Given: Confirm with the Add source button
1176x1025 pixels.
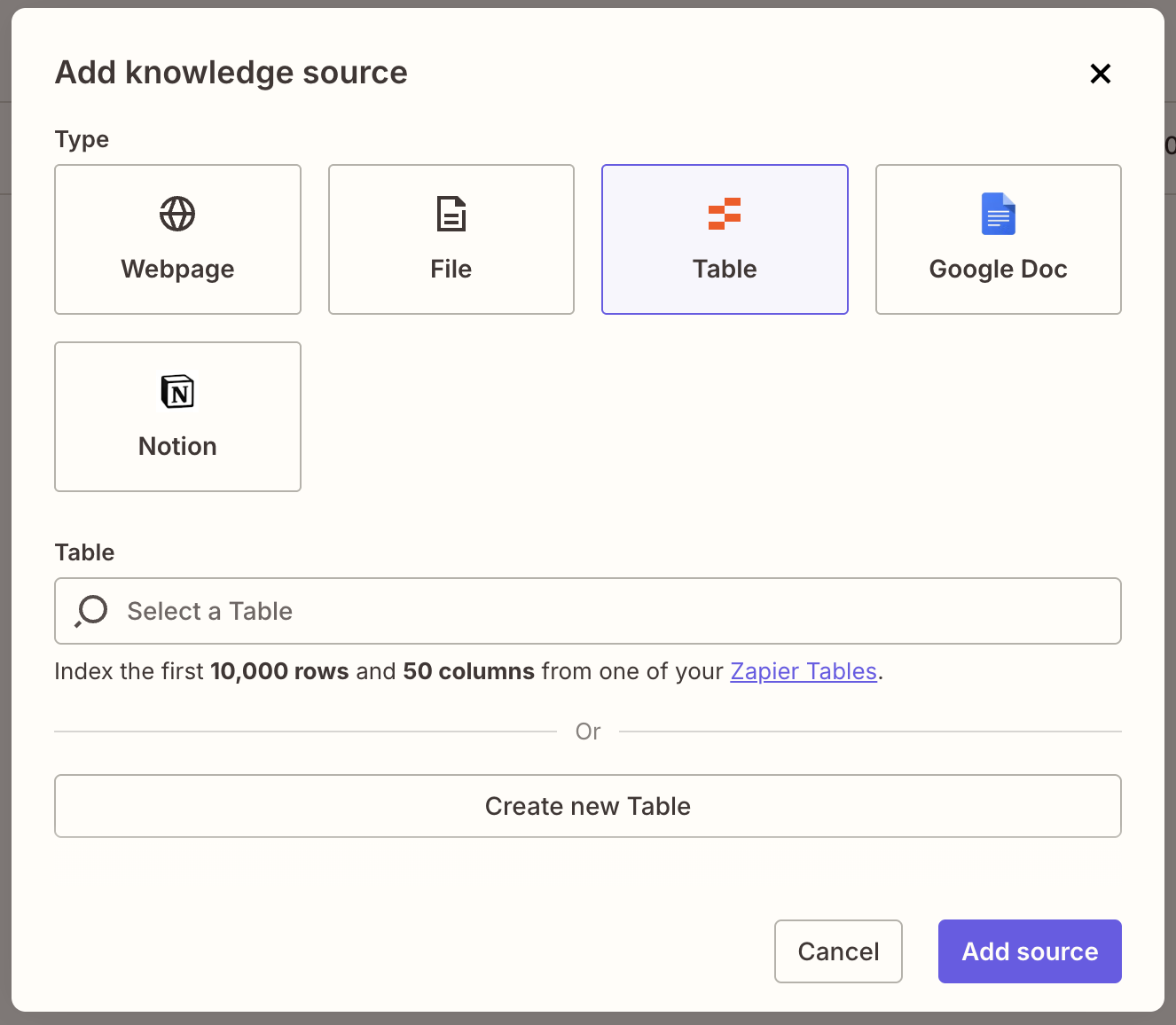Looking at the screenshot, I should [x=1029, y=951].
